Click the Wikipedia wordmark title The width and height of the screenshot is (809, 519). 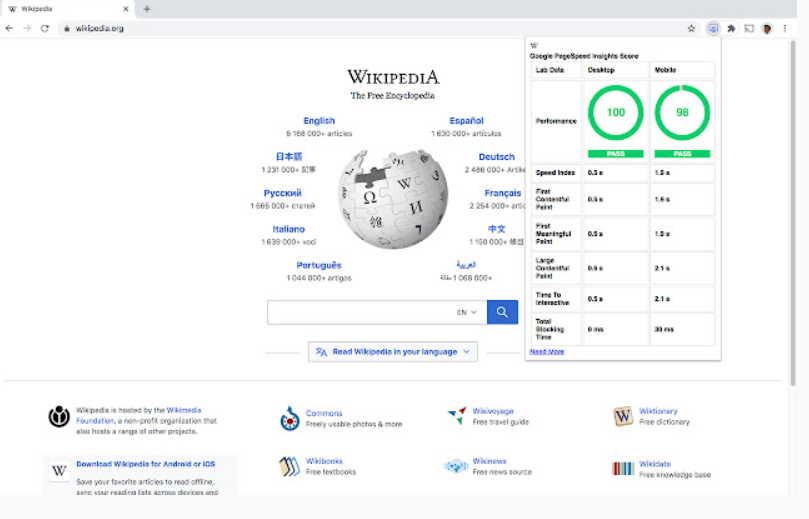(x=393, y=77)
